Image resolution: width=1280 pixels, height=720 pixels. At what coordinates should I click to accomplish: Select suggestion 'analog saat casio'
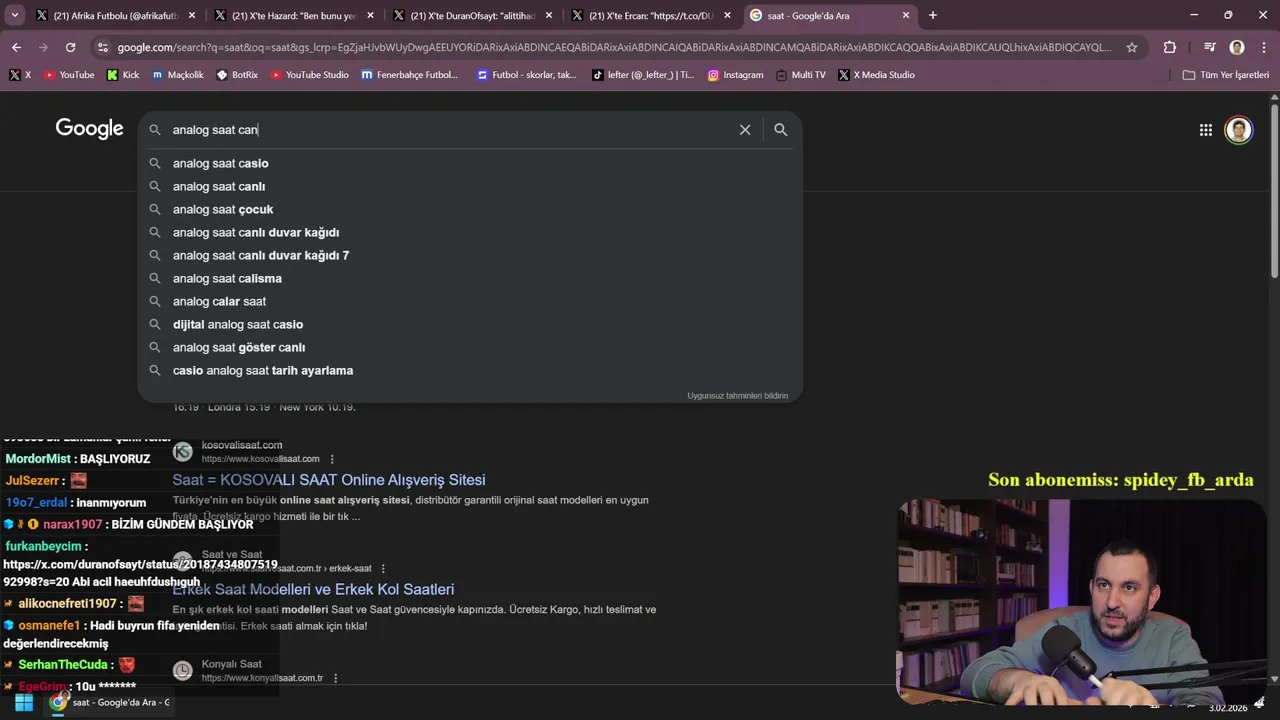tap(470, 163)
